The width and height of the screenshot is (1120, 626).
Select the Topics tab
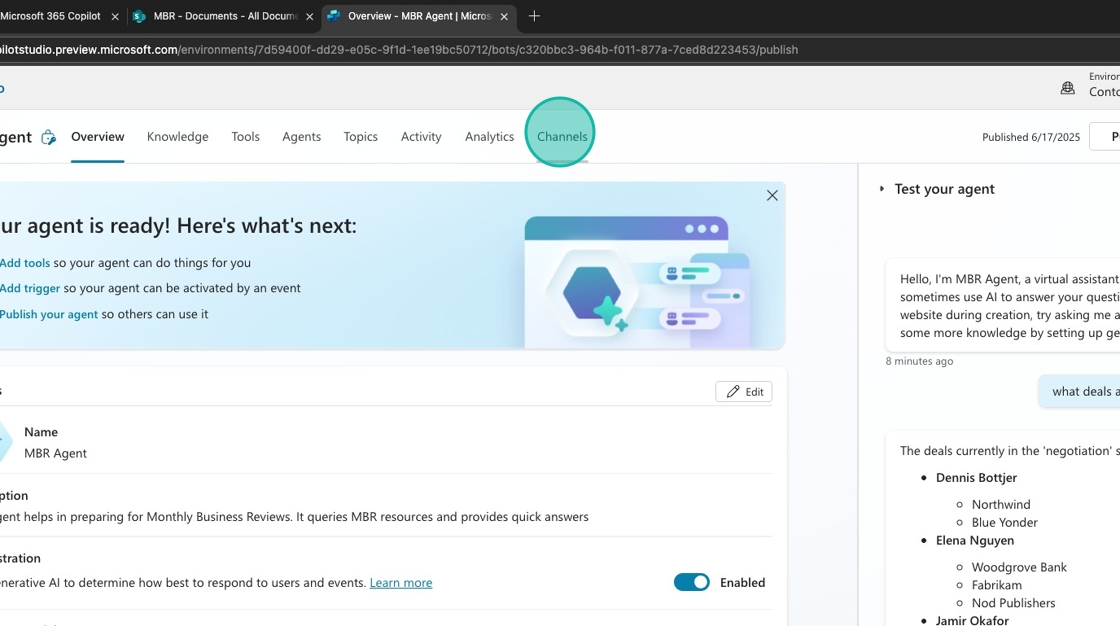coord(360,136)
